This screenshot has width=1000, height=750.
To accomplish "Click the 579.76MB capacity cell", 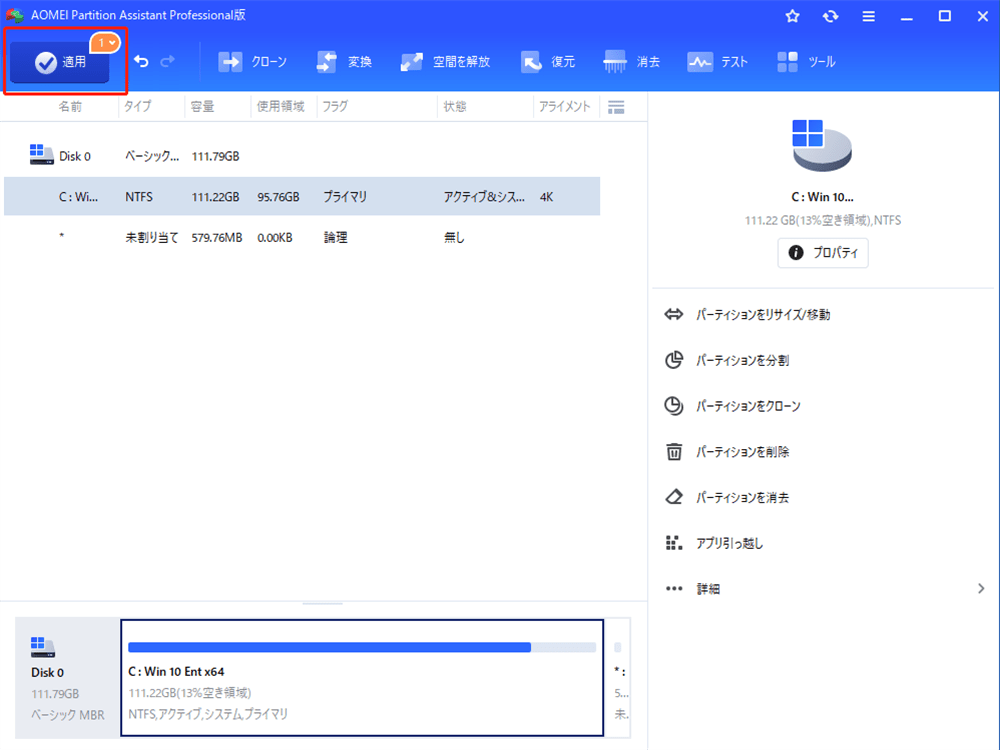I will click(217, 238).
